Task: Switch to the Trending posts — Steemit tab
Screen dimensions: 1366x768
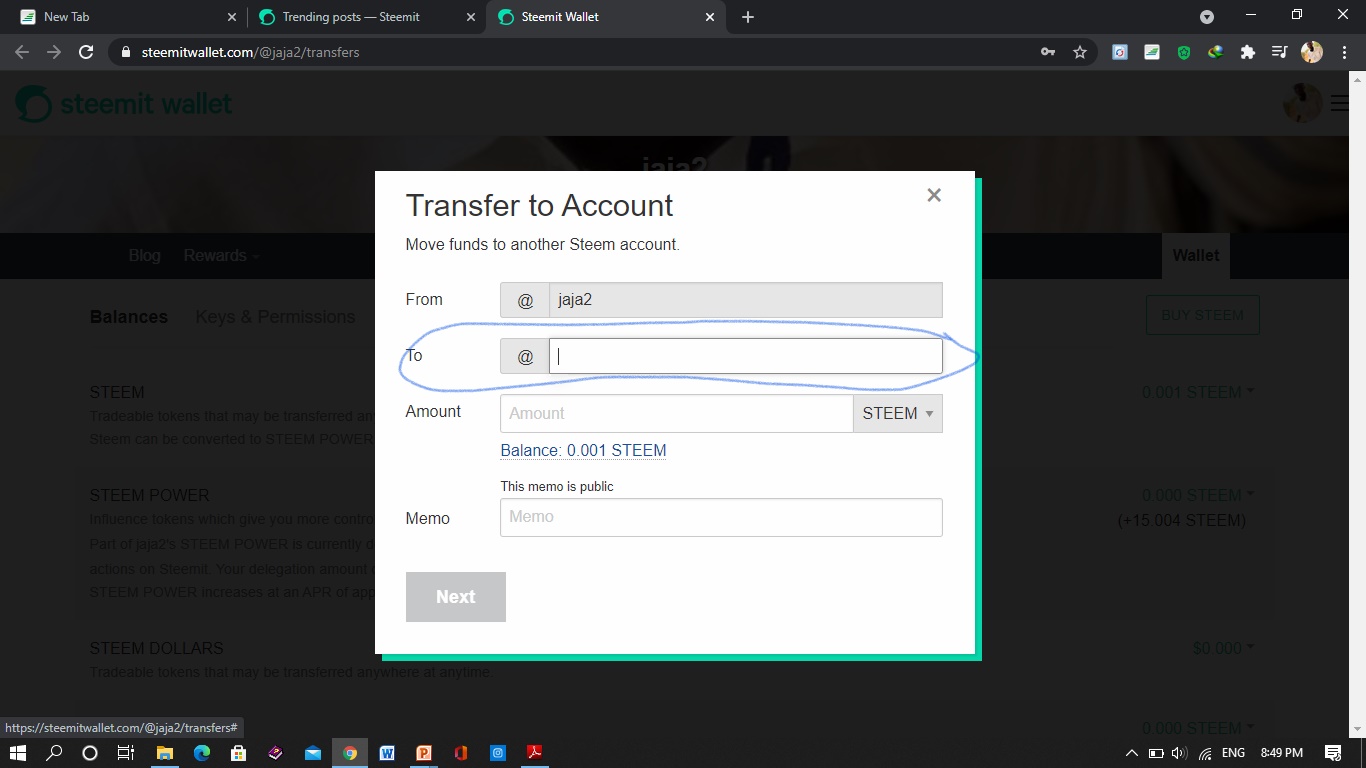Action: click(x=352, y=17)
